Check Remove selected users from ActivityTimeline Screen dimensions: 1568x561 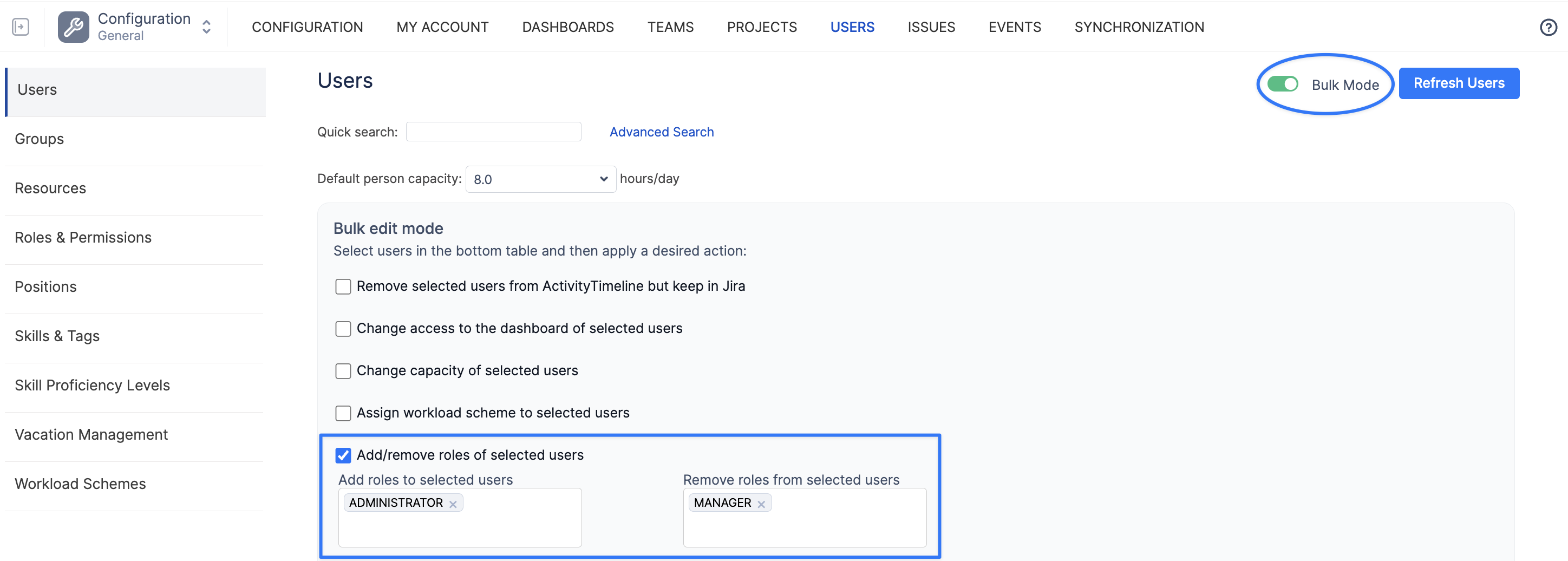click(x=343, y=286)
